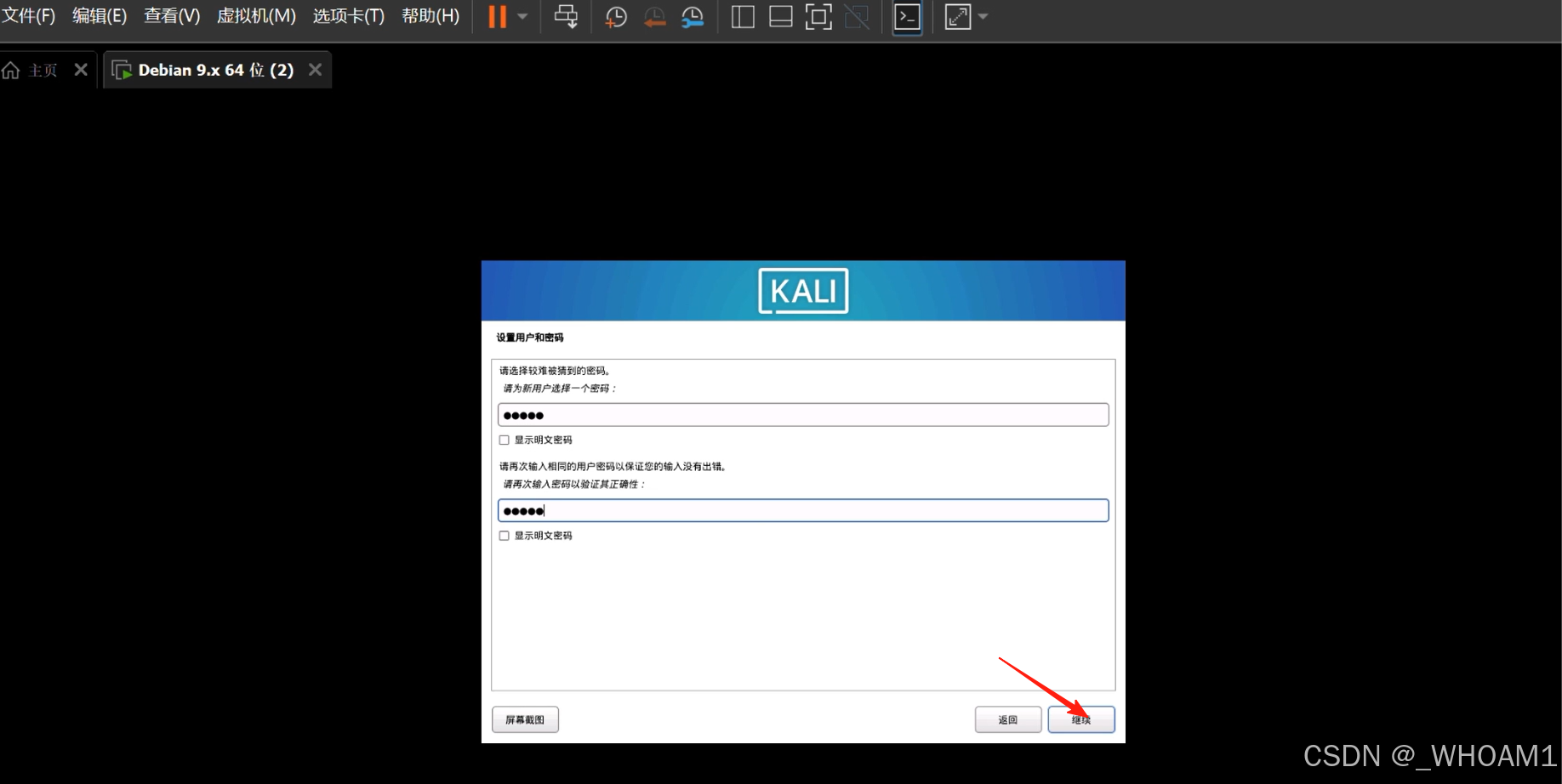
Task: Close the Debian 9.x 64 位 (2) tab
Action: click(315, 70)
